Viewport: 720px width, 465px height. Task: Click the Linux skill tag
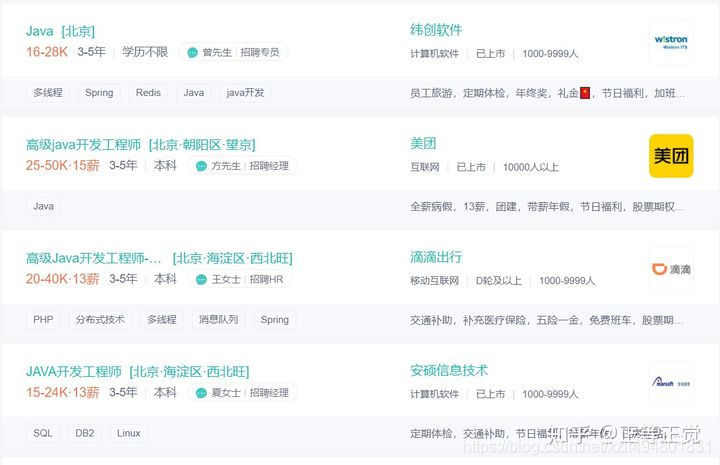tap(129, 433)
